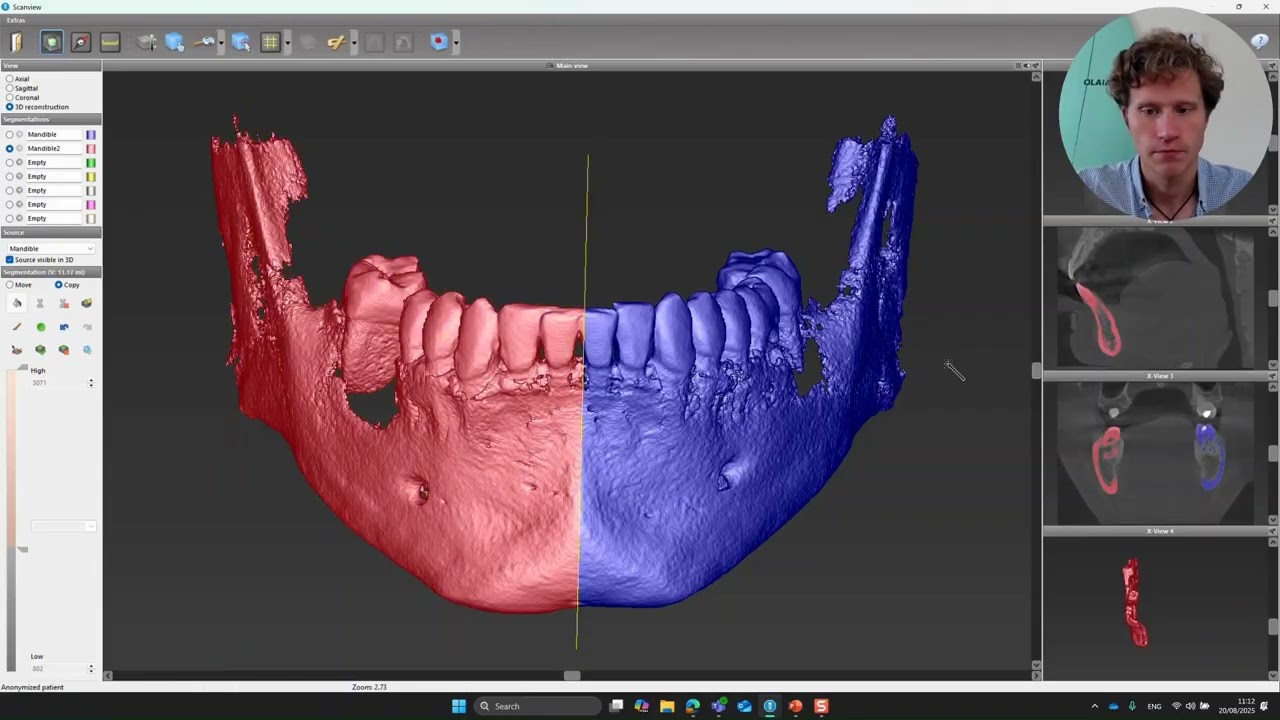The image size is (1280, 720).
Task: Click the X-View 3 axial slice thumbnail
Action: 1155,452
